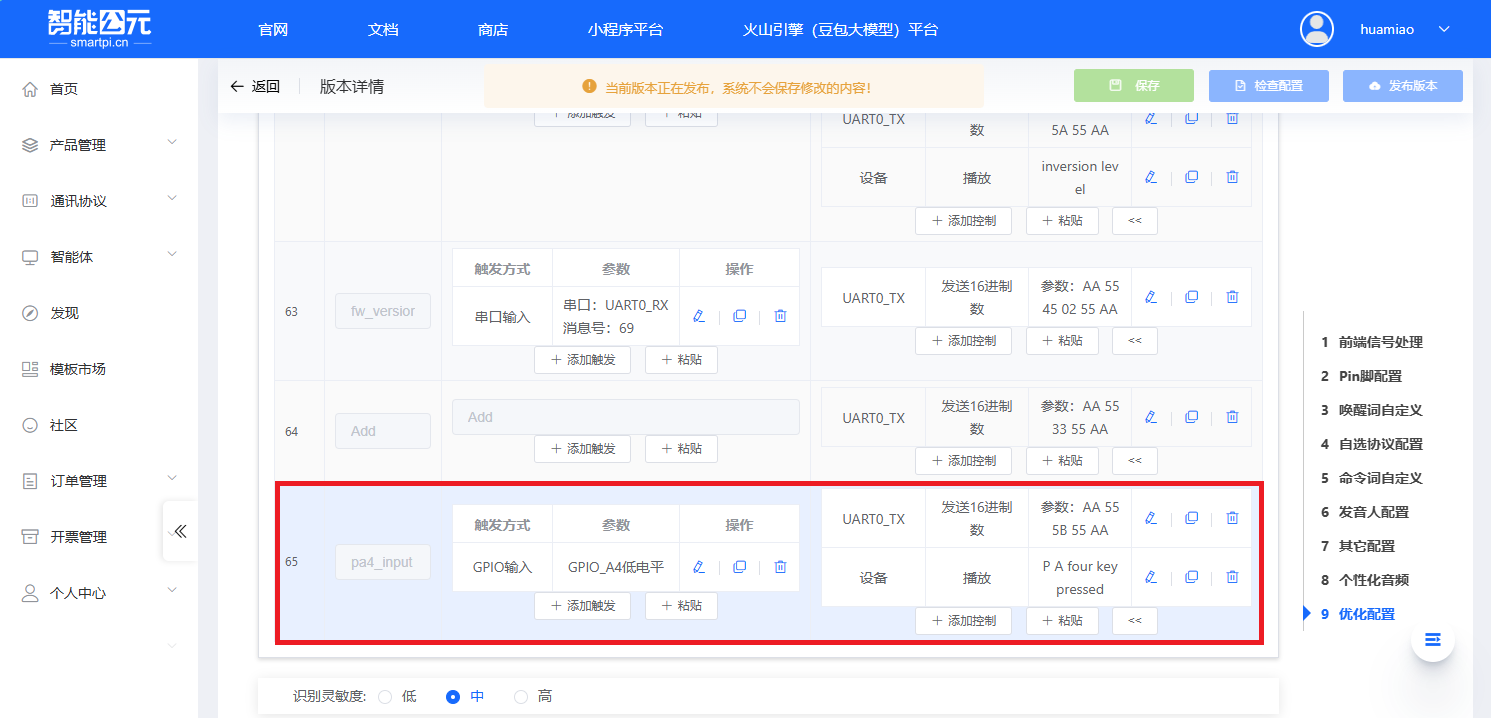1491x718 pixels.
Task: Click the floating menu icon at bottom right
Action: coord(1432,640)
